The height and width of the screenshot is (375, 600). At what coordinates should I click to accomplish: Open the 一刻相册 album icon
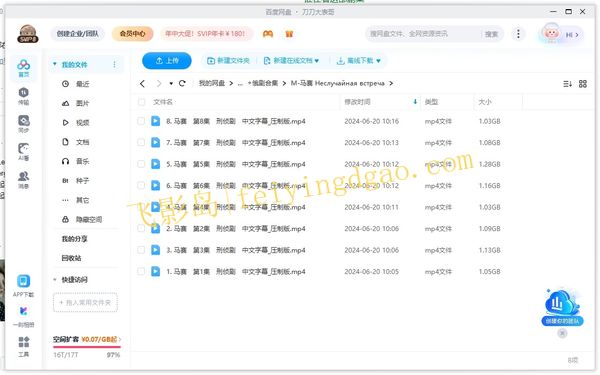tap(23, 316)
